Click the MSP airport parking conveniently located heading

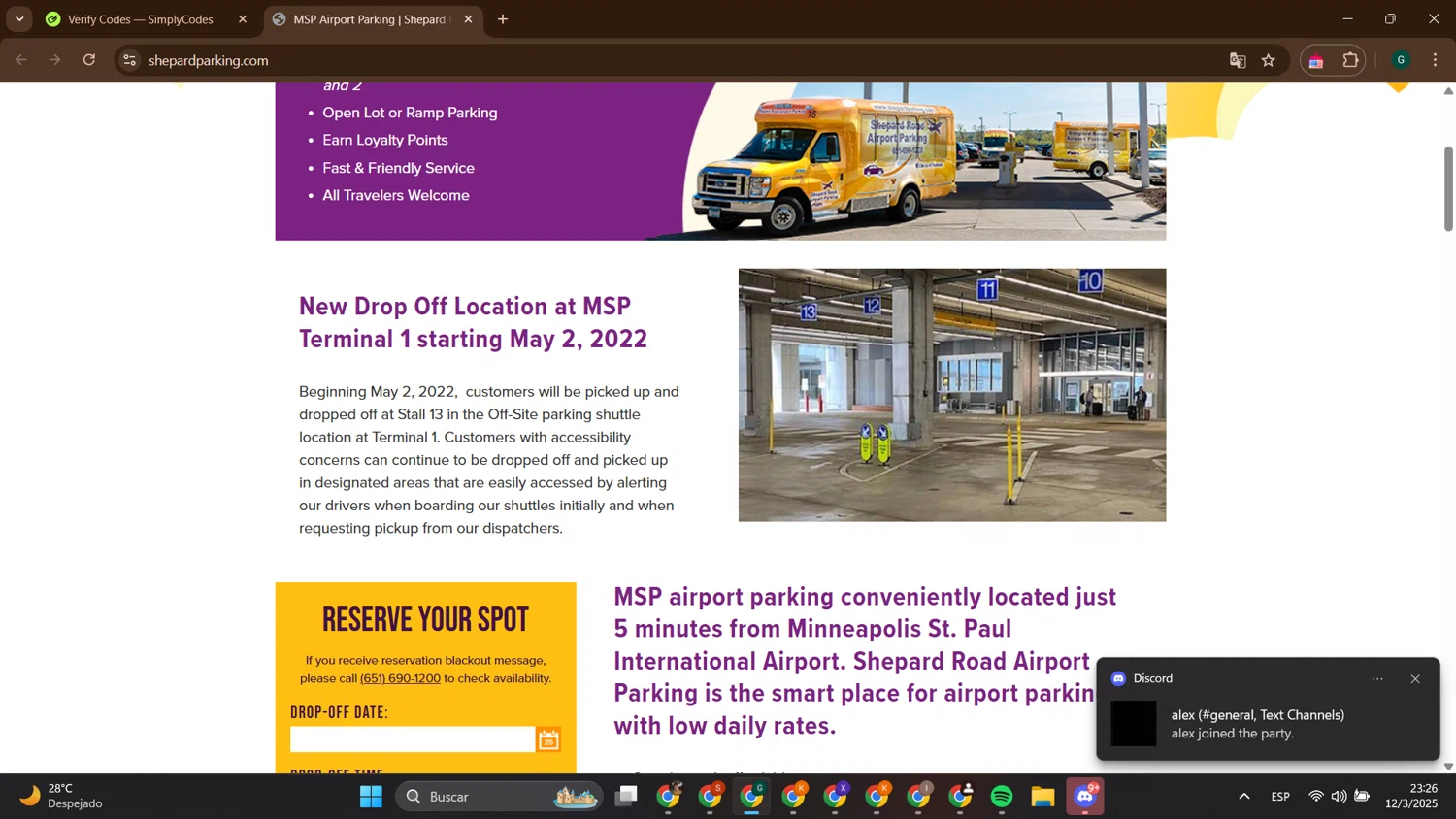pos(865,661)
